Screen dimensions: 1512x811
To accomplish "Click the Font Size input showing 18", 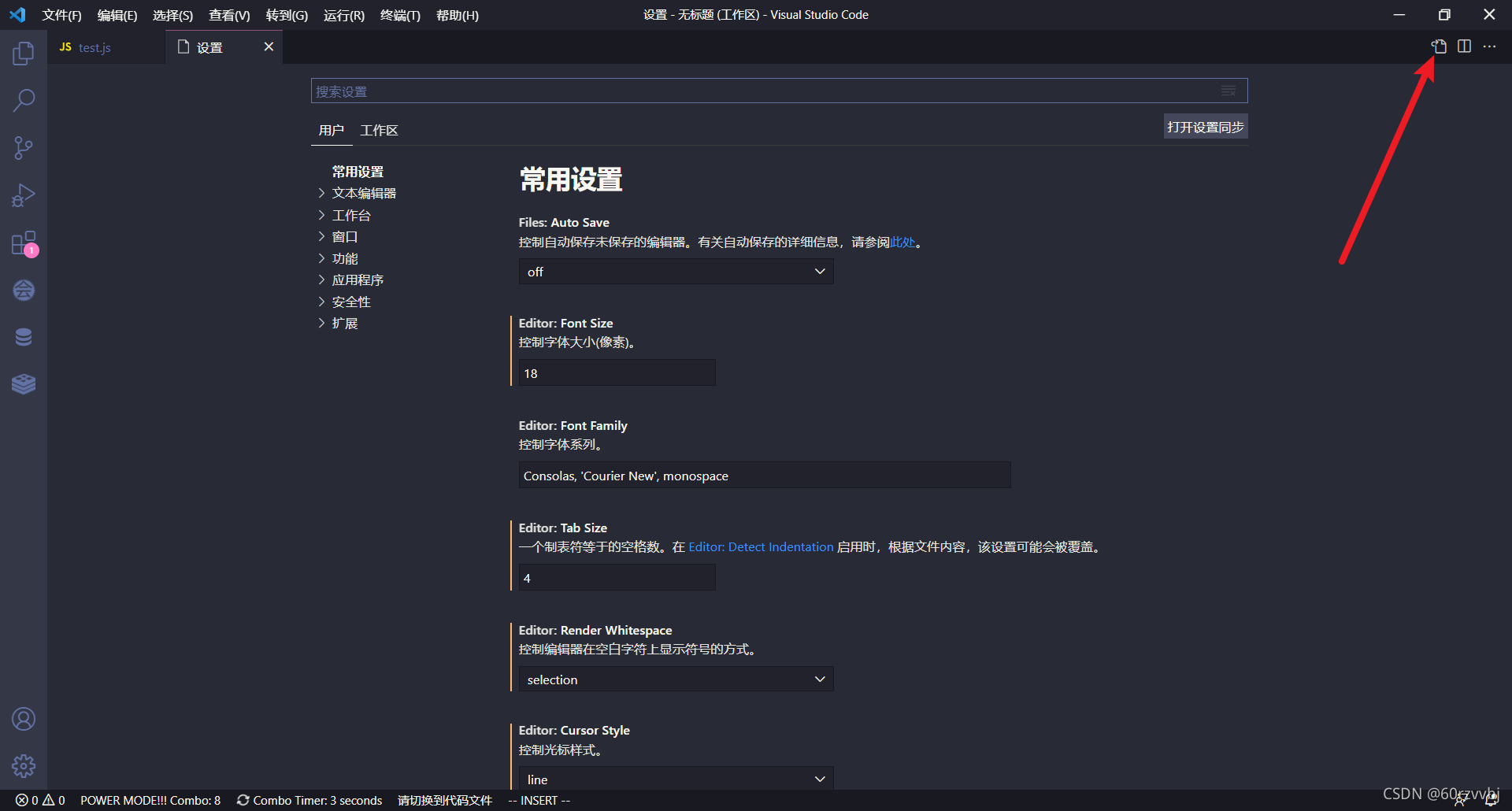I will pos(617,372).
